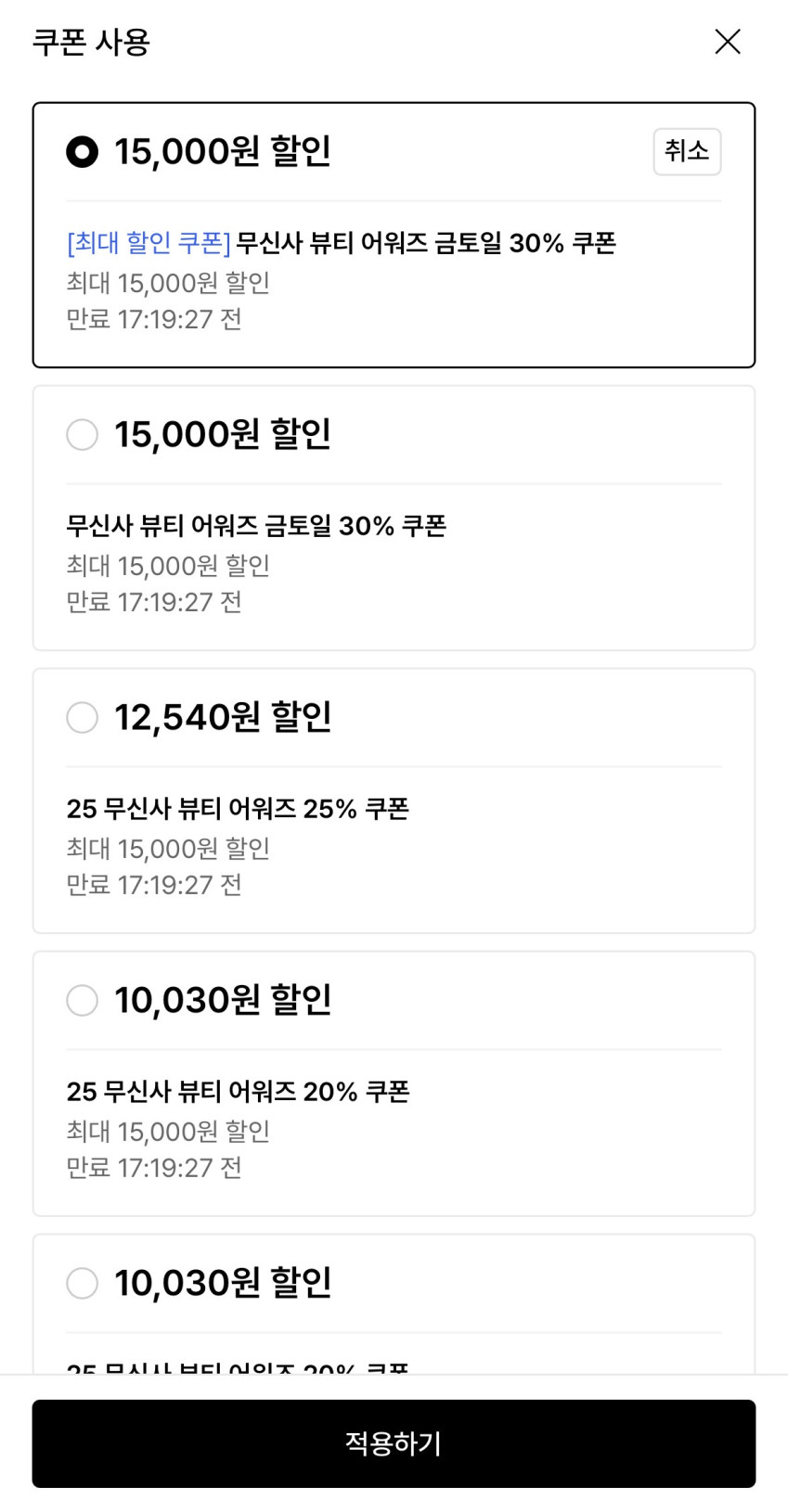The image size is (788, 1512).
Task: Click the expiry countdown in the selected coupon
Action: (154, 319)
